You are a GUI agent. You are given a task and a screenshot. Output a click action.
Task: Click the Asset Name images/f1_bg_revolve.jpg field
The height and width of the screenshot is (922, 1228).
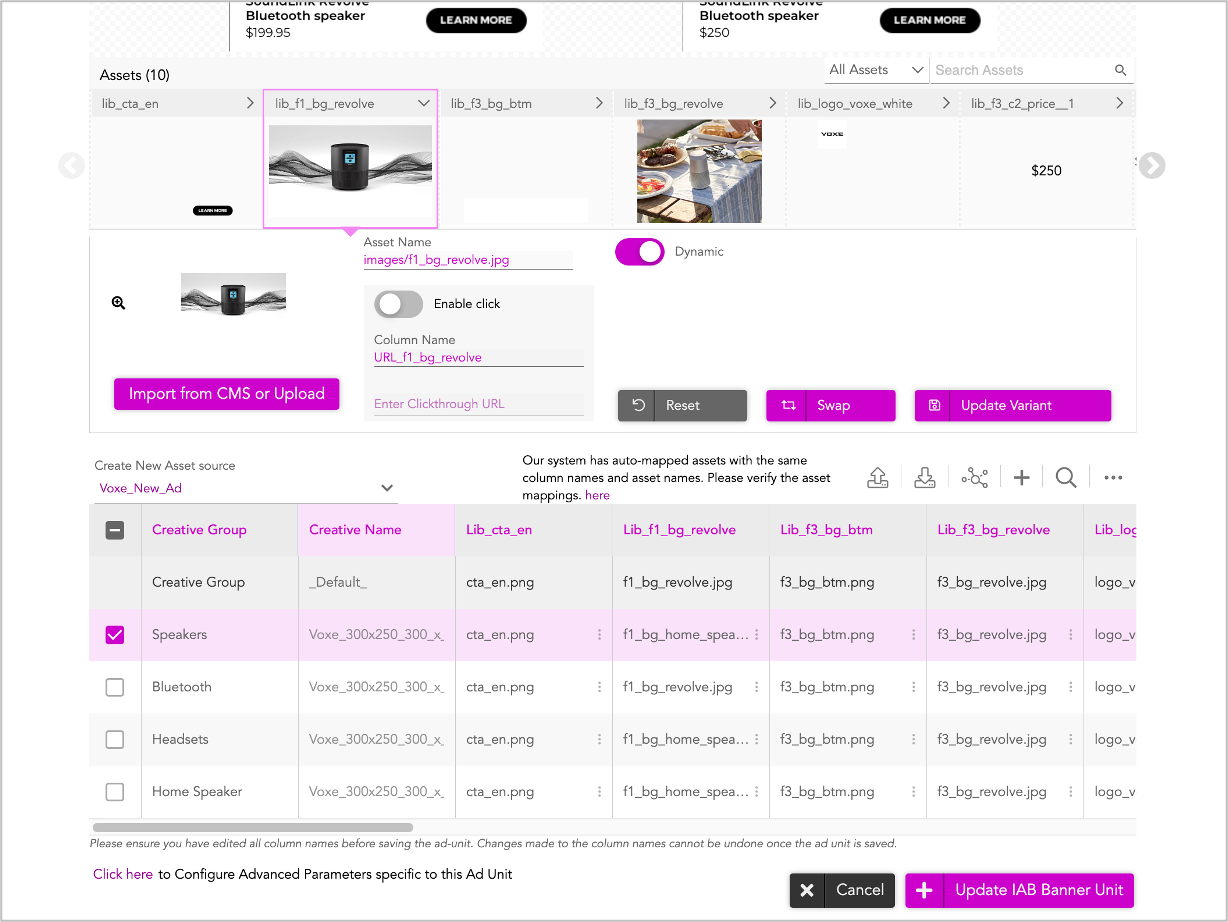468,260
